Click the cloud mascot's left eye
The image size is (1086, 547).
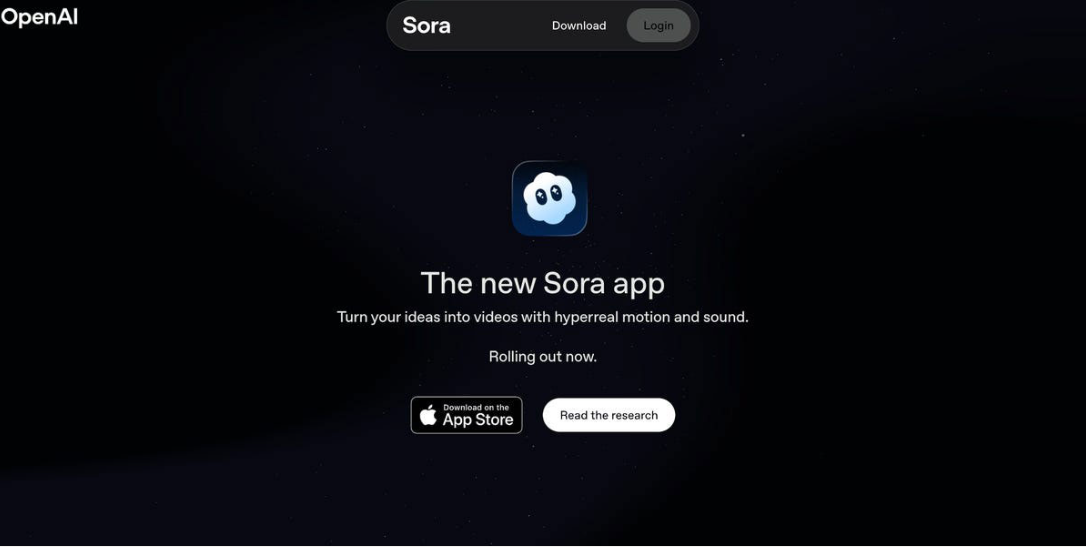[x=541, y=196]
